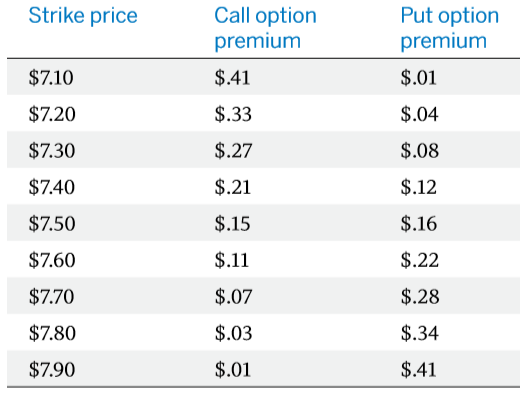Click the $7.10 strike price cell
This screenshot has height=395, width=520.
click(51, 78)
